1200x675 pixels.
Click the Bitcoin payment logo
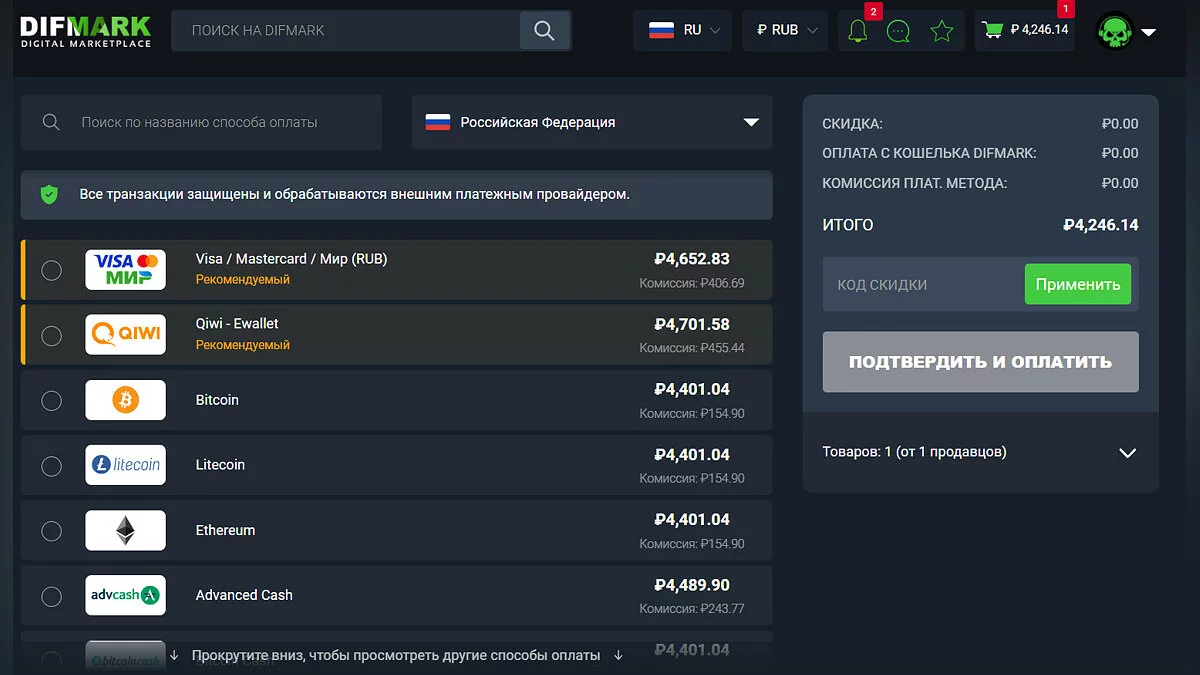[x=125, y=400]
